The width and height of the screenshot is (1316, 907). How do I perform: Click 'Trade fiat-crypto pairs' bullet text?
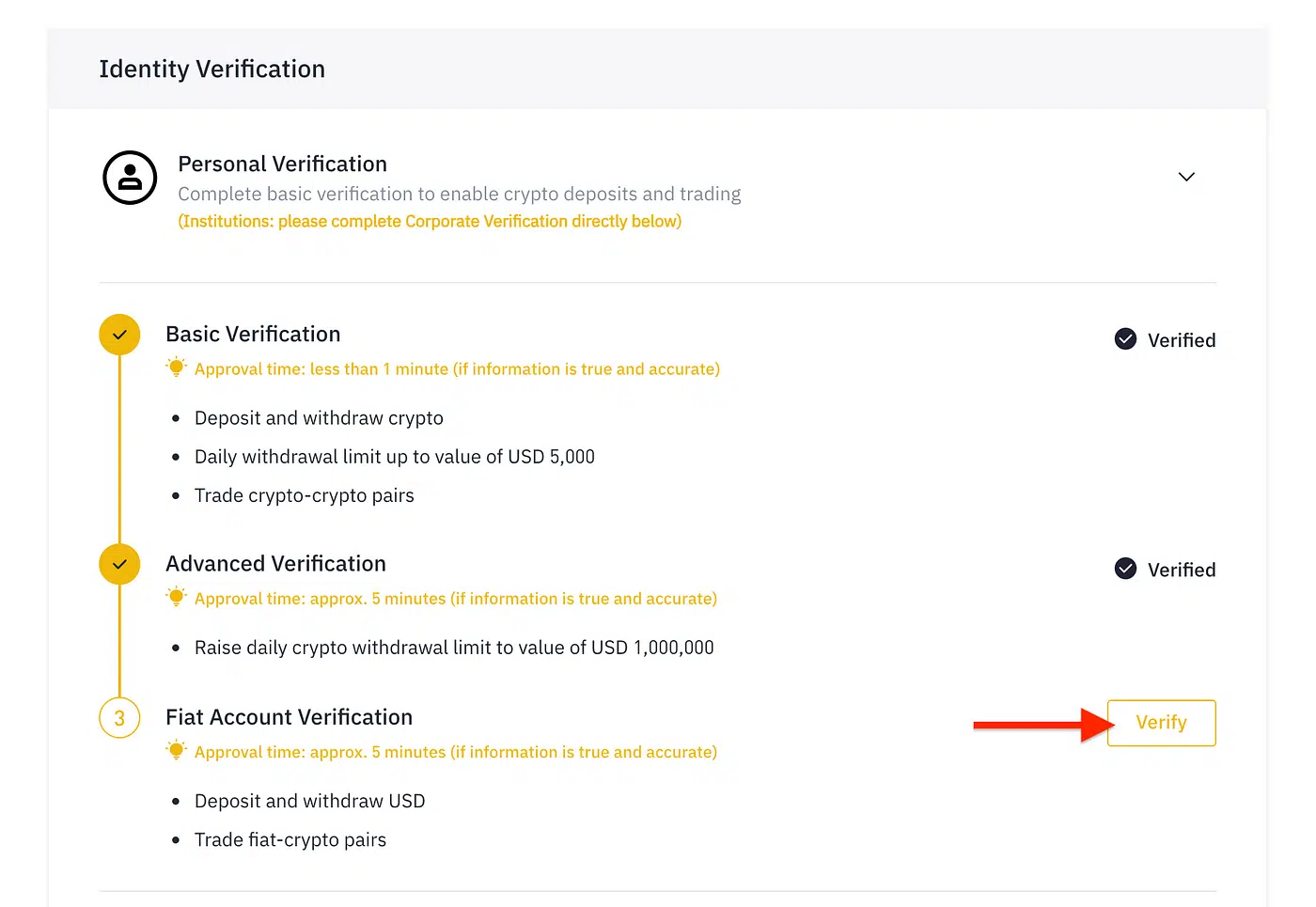[x=290, y=840]
